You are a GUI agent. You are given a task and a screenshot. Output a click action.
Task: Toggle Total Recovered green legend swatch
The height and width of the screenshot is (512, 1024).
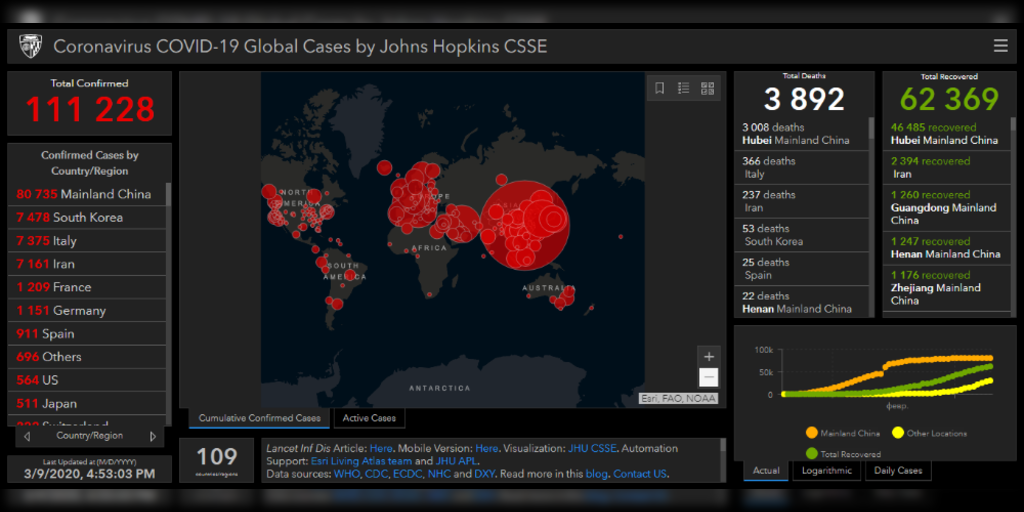pyautogui.click(x=812, y=453)
